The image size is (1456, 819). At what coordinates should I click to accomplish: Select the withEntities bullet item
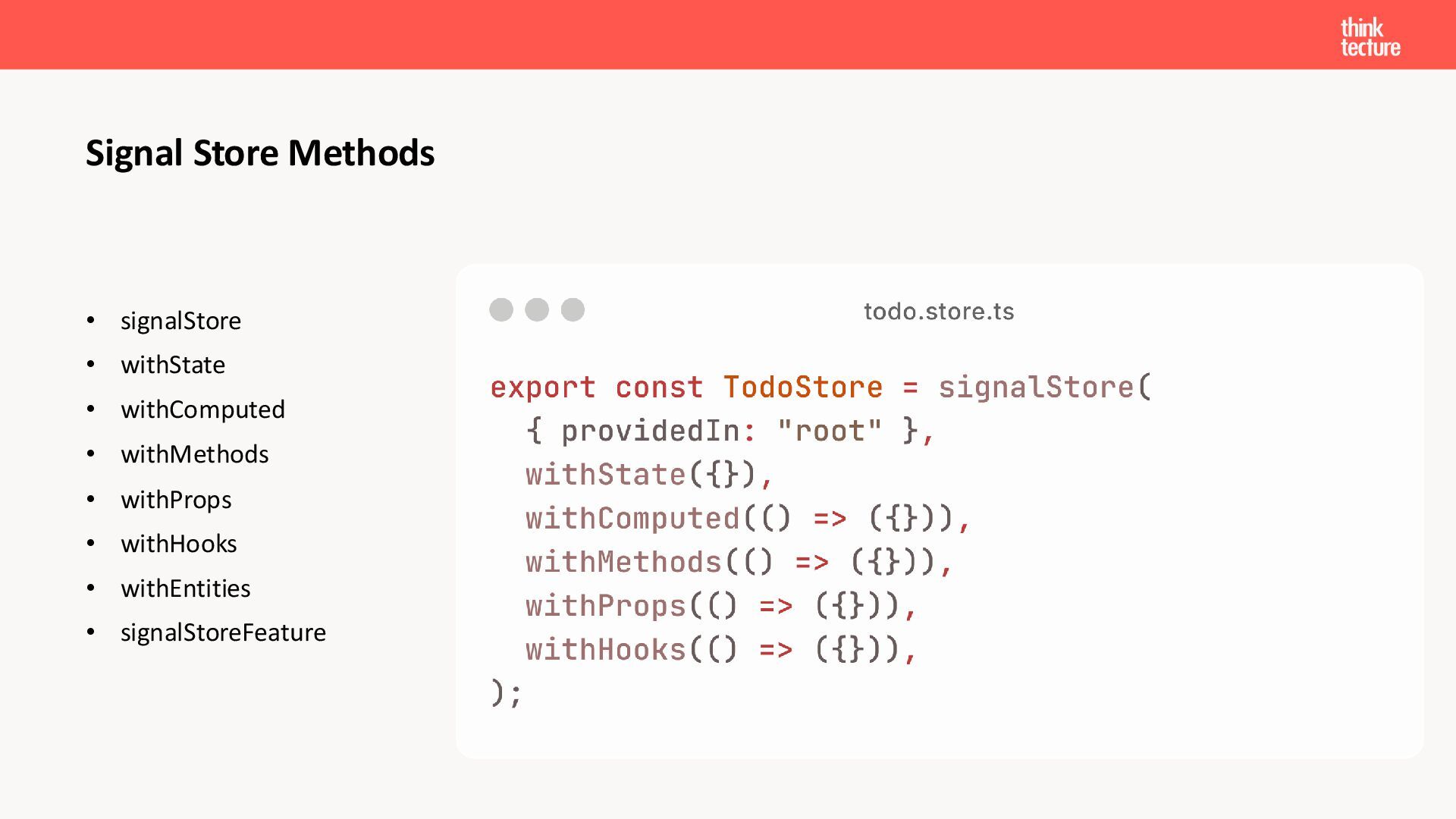[x=185, y=588]
